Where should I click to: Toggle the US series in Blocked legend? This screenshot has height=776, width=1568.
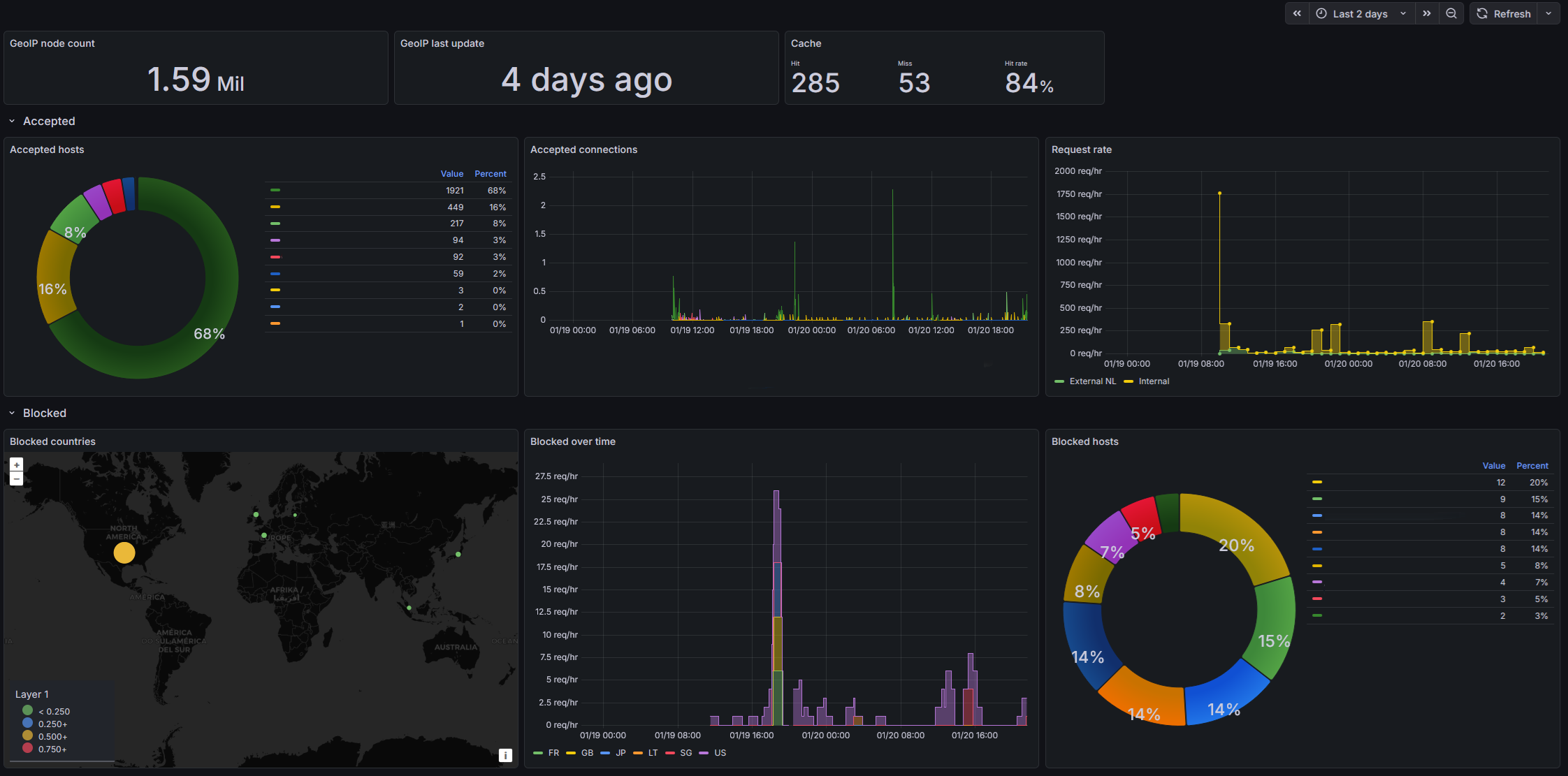[x=720, y=753]
